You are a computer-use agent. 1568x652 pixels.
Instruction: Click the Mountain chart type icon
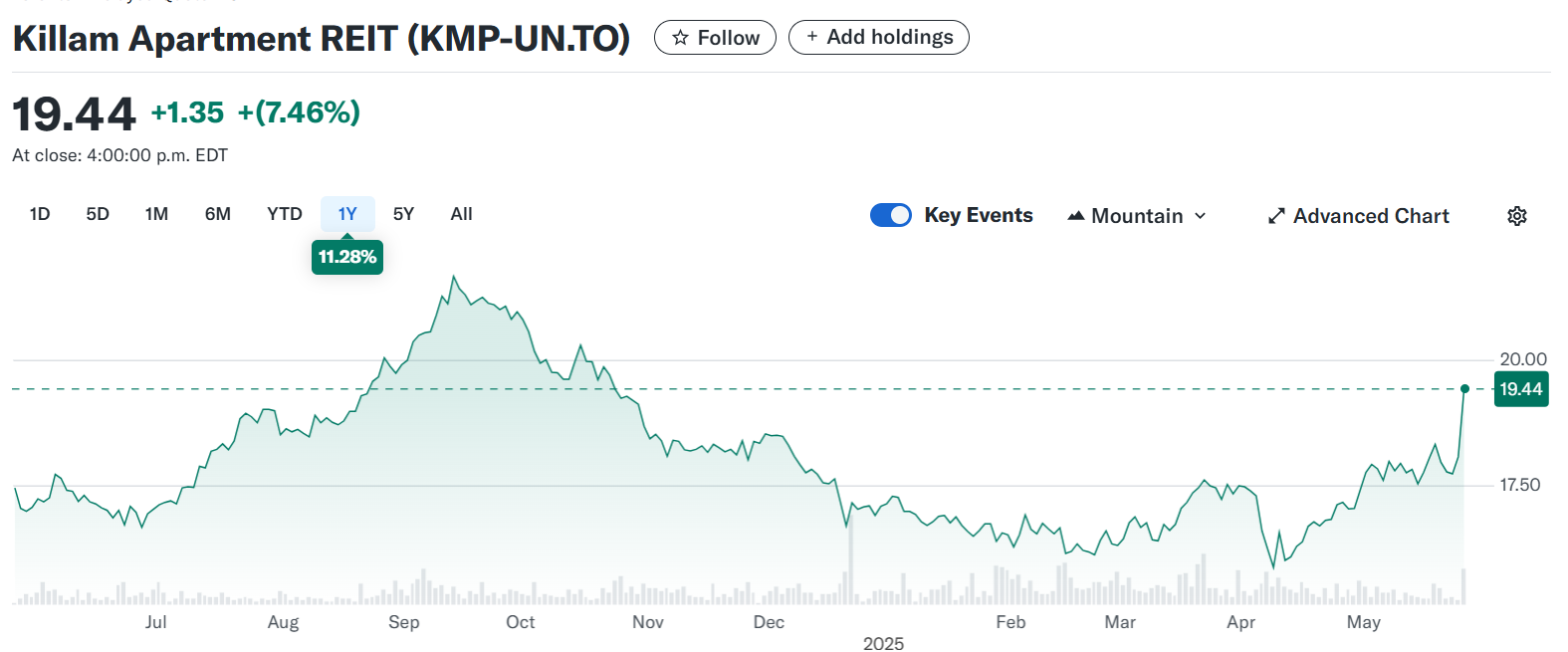point(1075,216)
